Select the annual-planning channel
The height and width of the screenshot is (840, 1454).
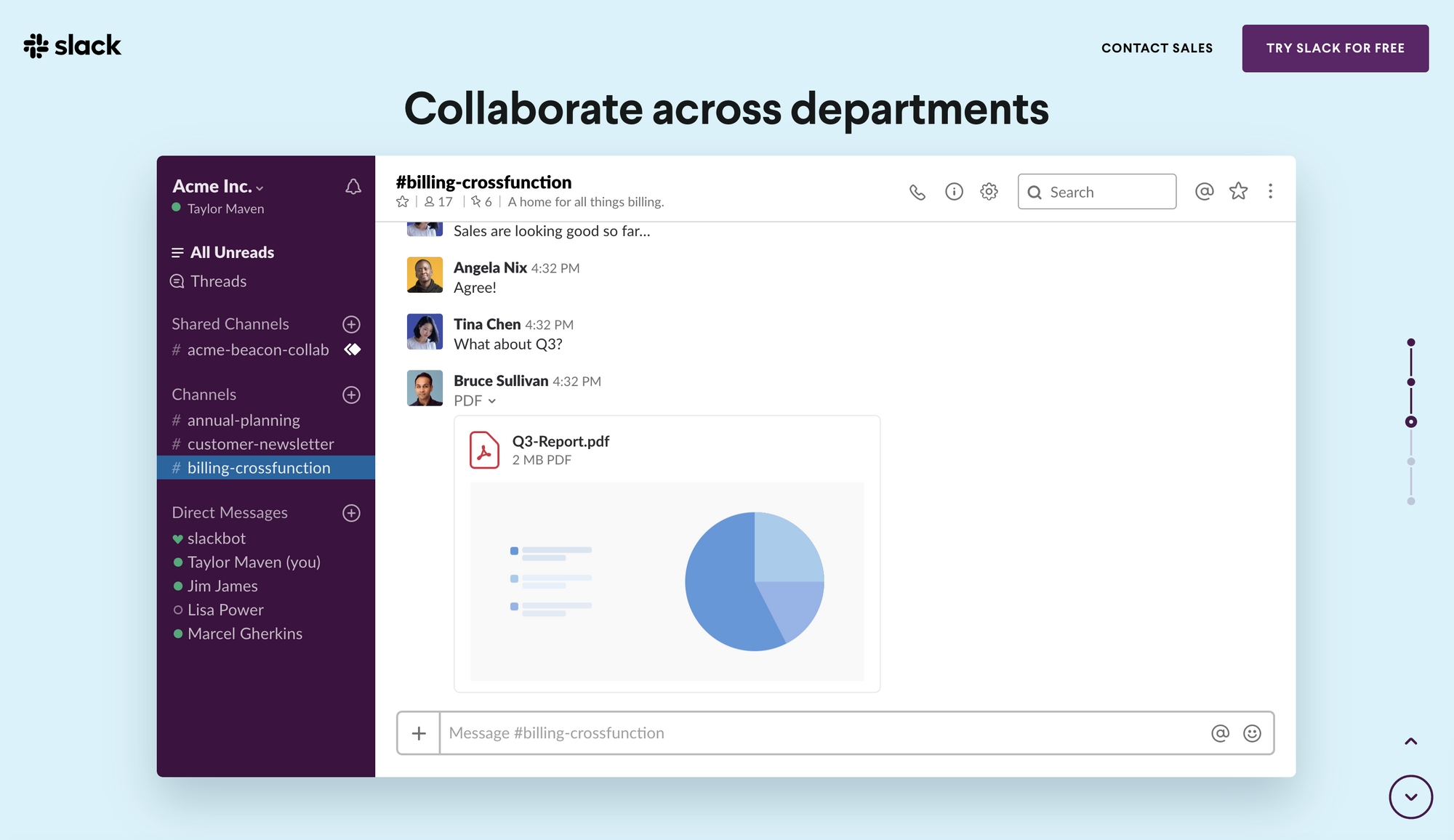click(243, 420)
